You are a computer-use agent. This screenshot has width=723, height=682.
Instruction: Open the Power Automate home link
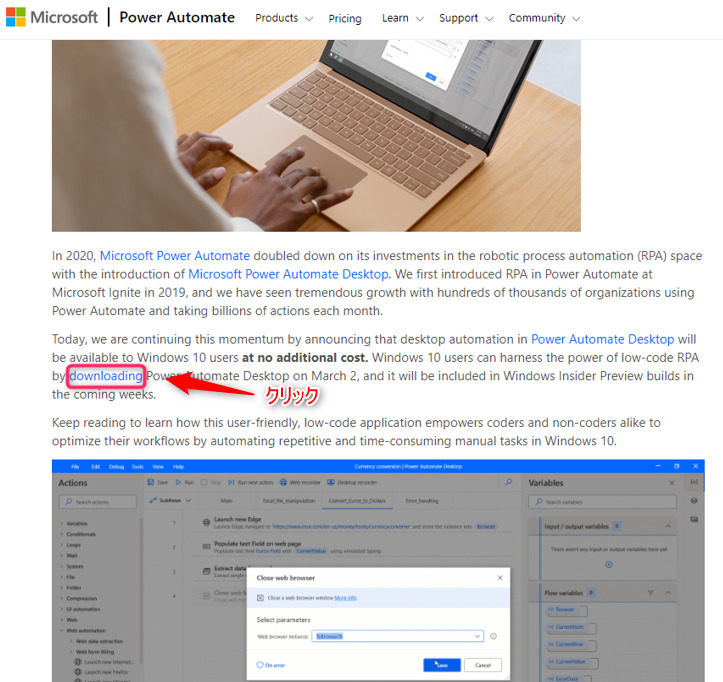177,18
